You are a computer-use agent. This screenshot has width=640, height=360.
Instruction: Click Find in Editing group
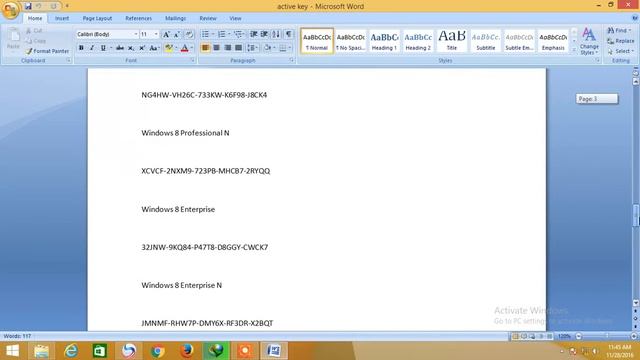619,31
